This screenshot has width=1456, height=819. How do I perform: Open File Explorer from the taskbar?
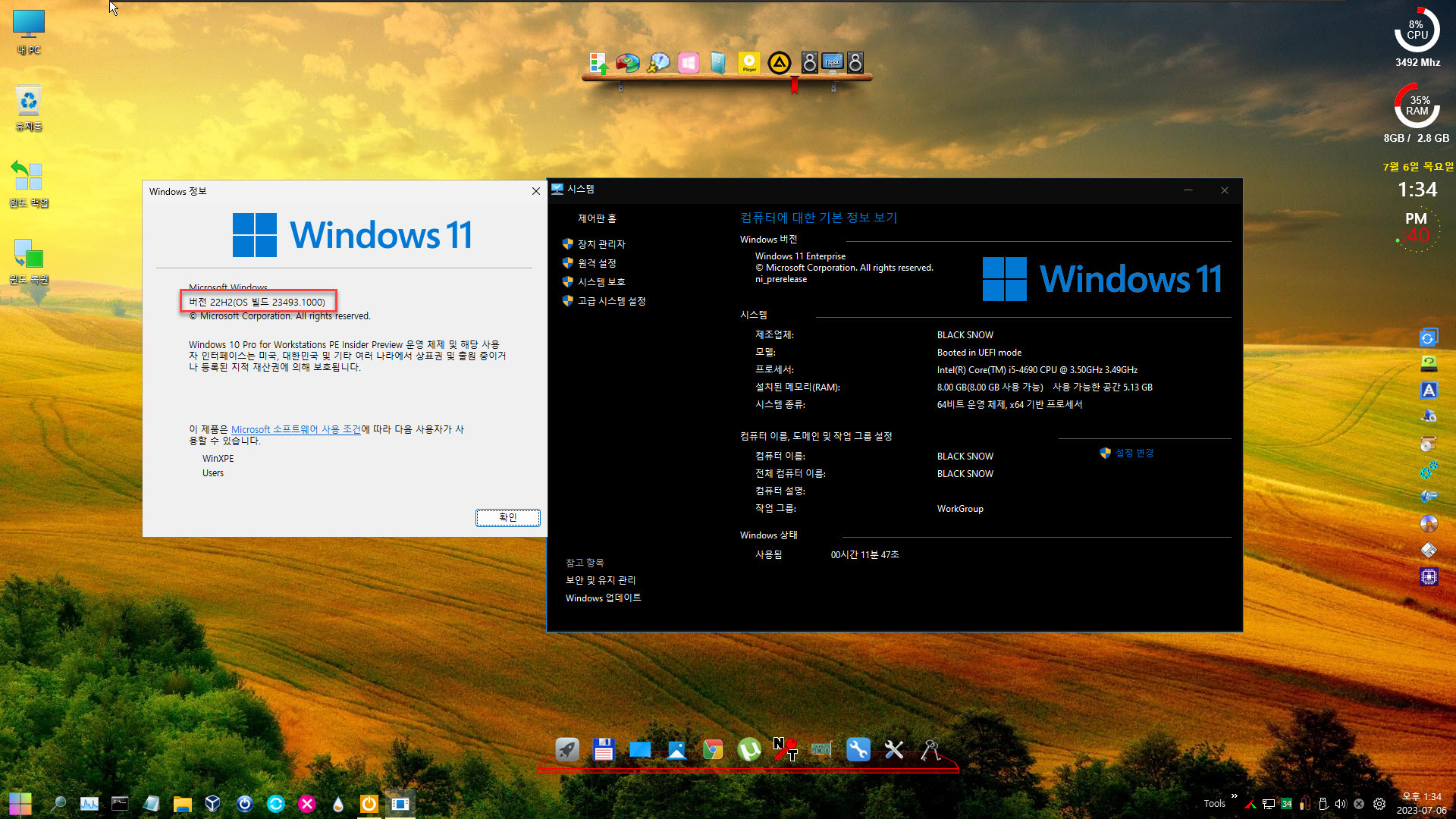click(182, 804)
